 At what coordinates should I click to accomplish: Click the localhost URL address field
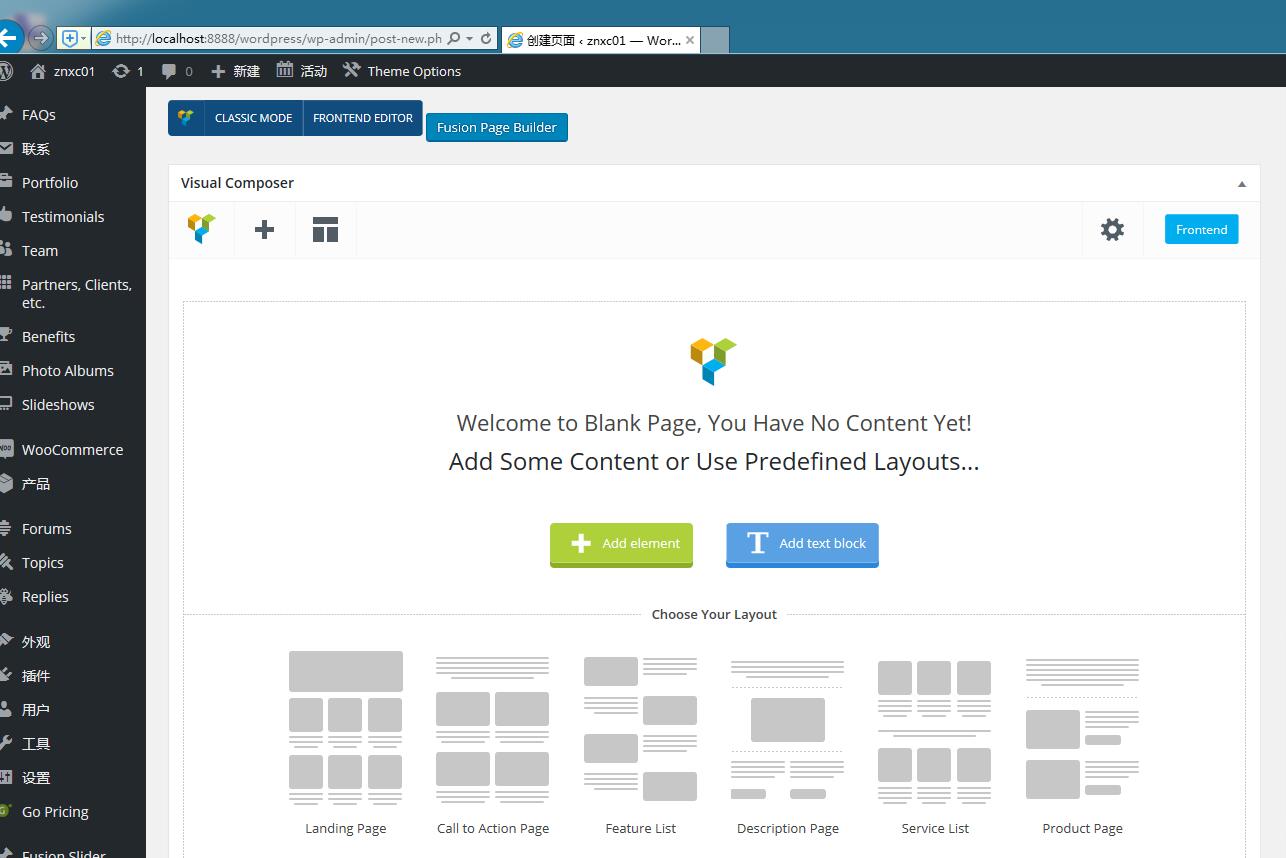[x=277, y=39]
